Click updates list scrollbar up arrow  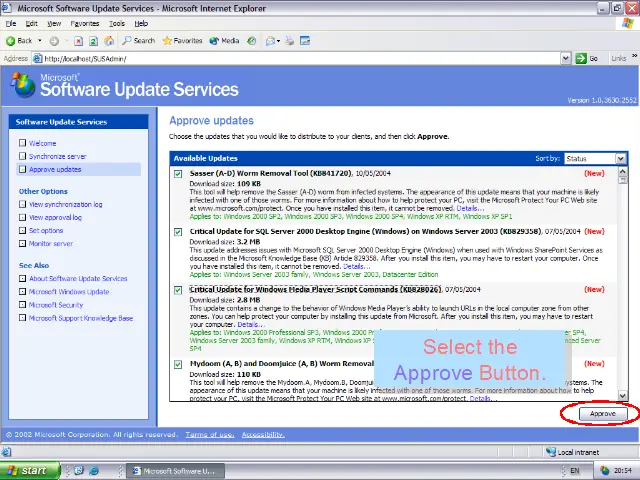coord(622,171)
